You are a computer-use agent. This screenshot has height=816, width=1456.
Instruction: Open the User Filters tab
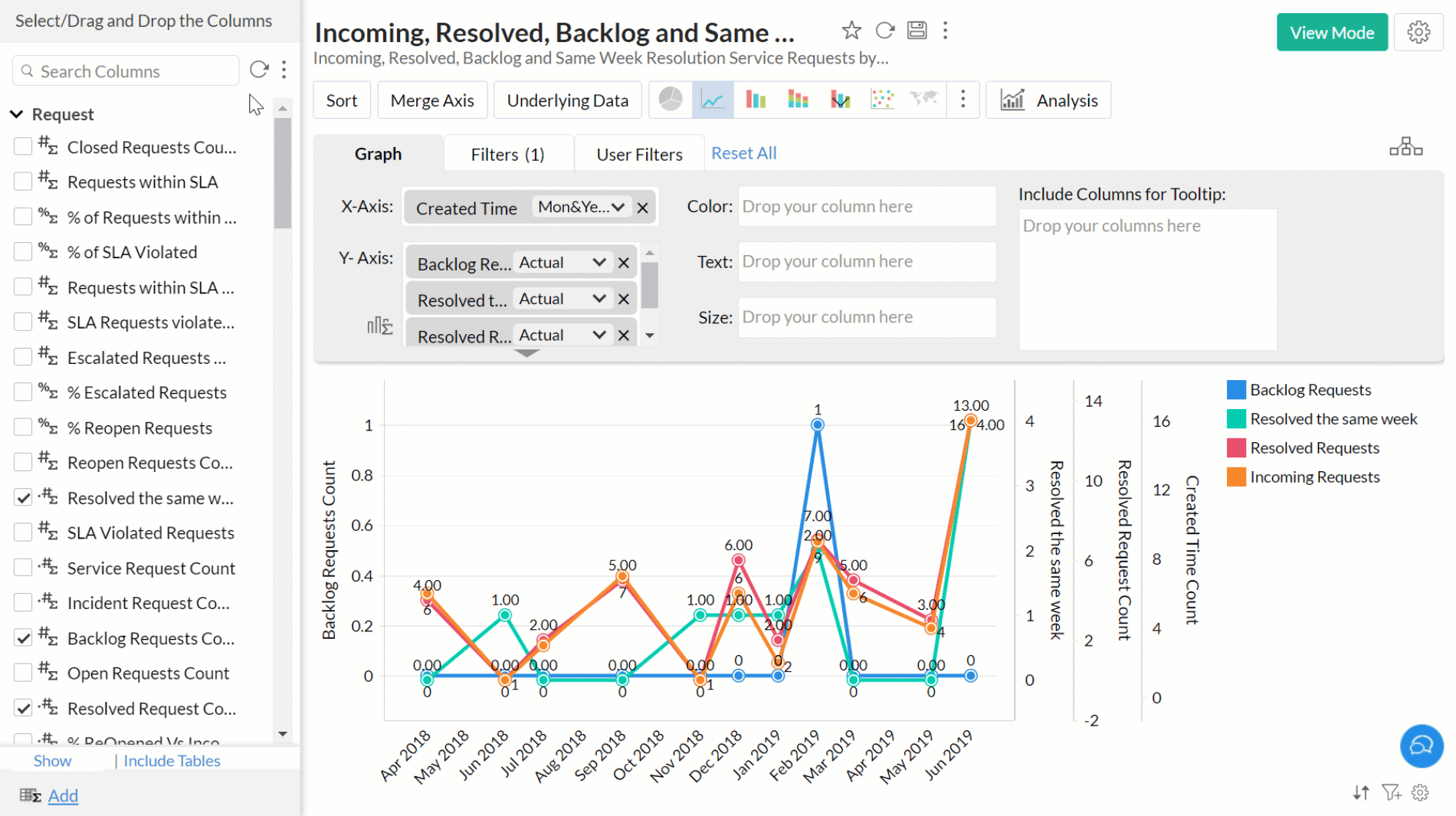pyautogui.click(x=639, y=154)
